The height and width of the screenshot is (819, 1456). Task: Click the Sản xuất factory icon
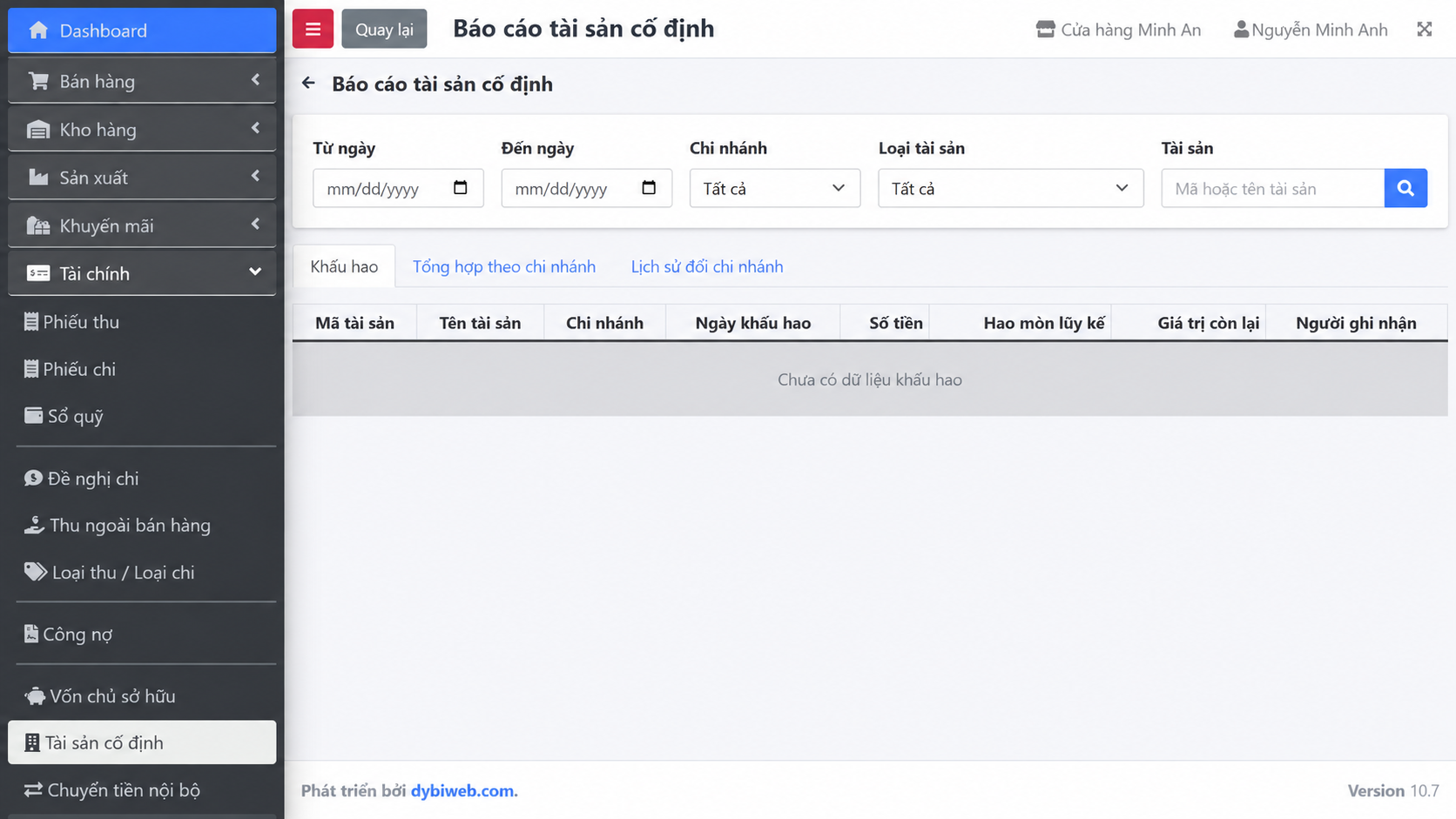pyautogui.click(x=38, y=178)
